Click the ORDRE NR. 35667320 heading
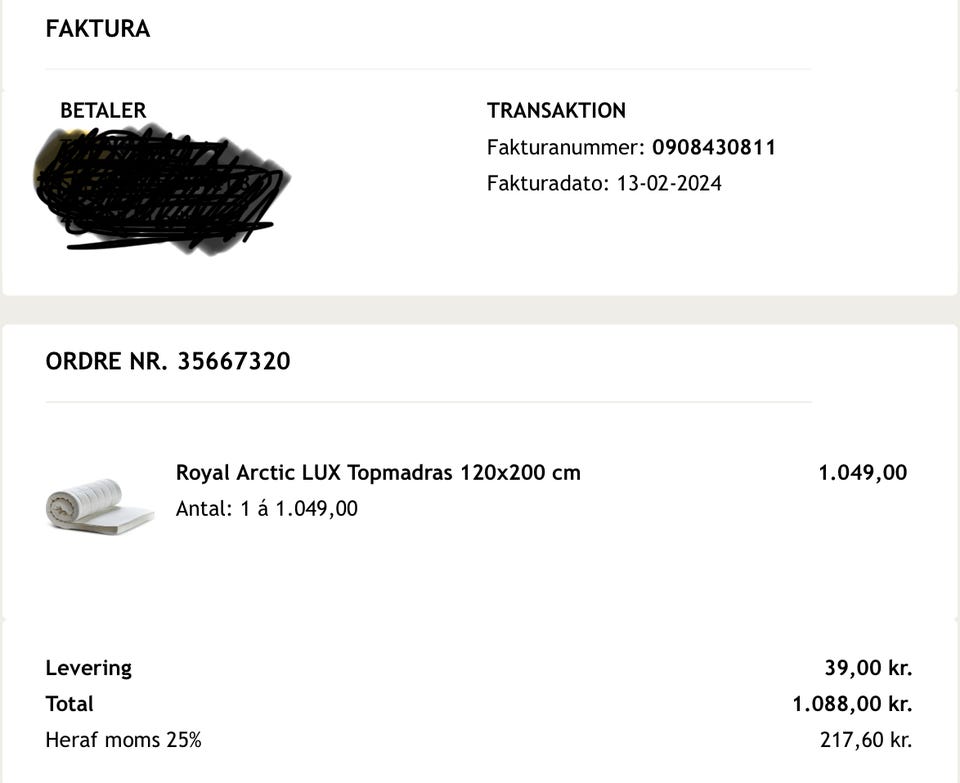 (168, 361)
